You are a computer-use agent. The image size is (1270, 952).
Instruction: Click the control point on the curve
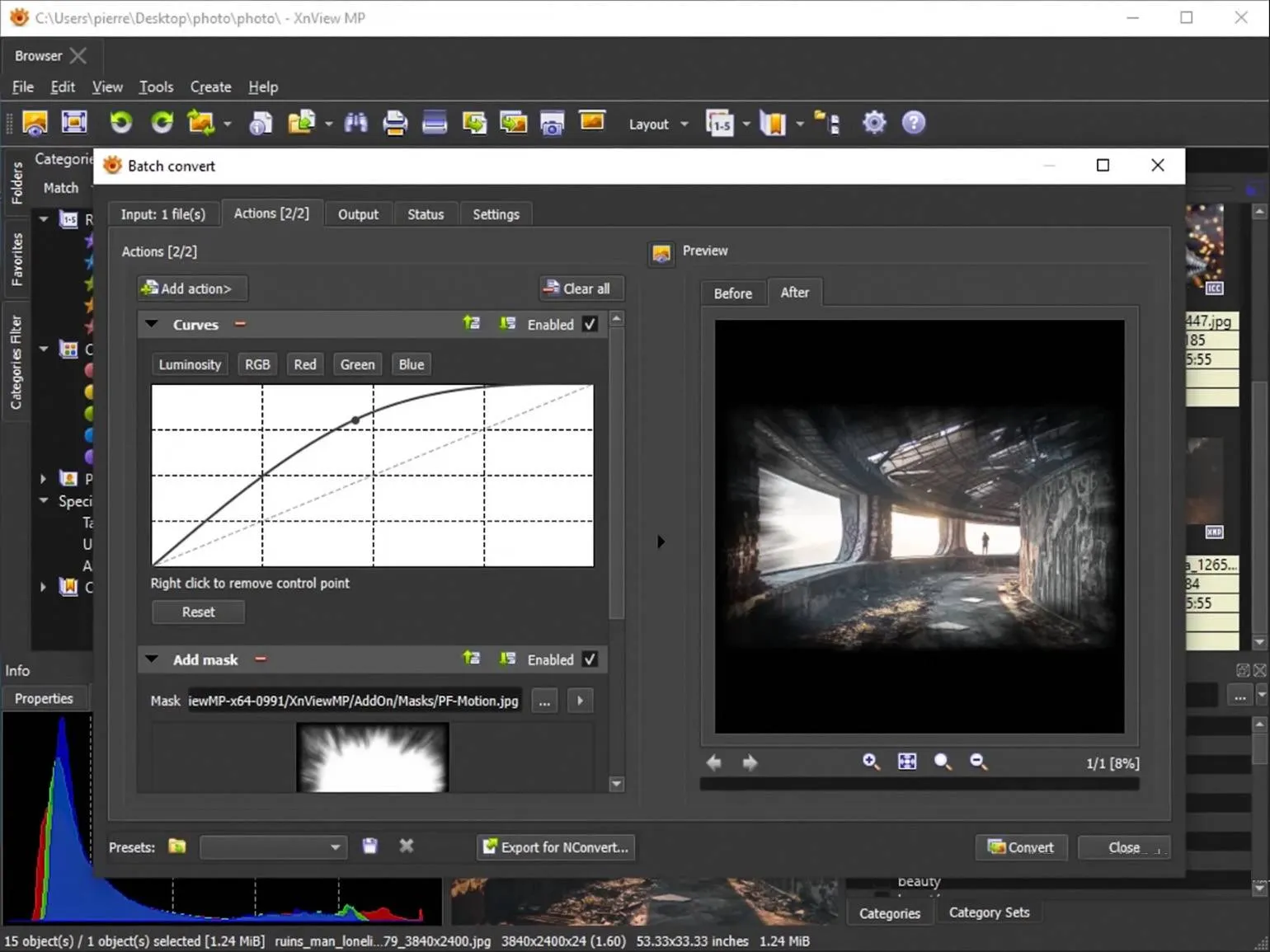coord(355,420)
